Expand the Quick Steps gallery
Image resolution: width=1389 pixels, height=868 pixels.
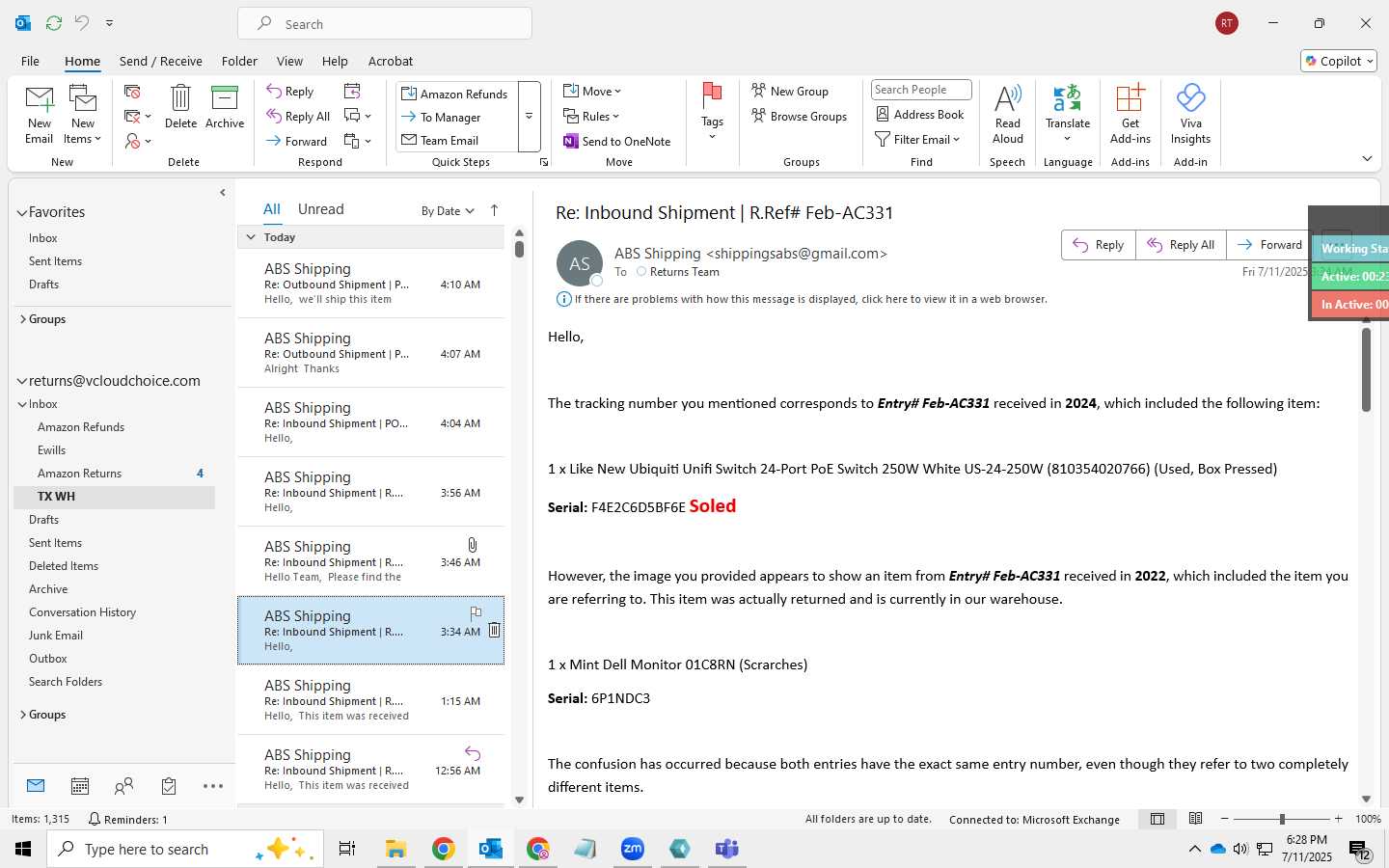529,117
